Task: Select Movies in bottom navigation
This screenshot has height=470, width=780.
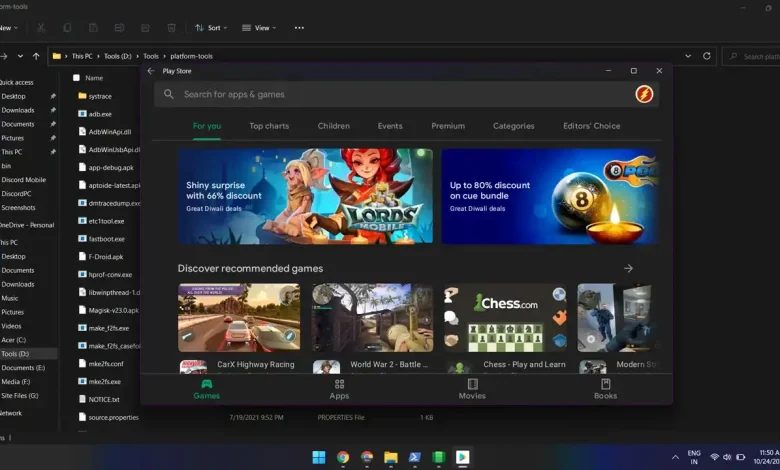Action: pos(472,389)
